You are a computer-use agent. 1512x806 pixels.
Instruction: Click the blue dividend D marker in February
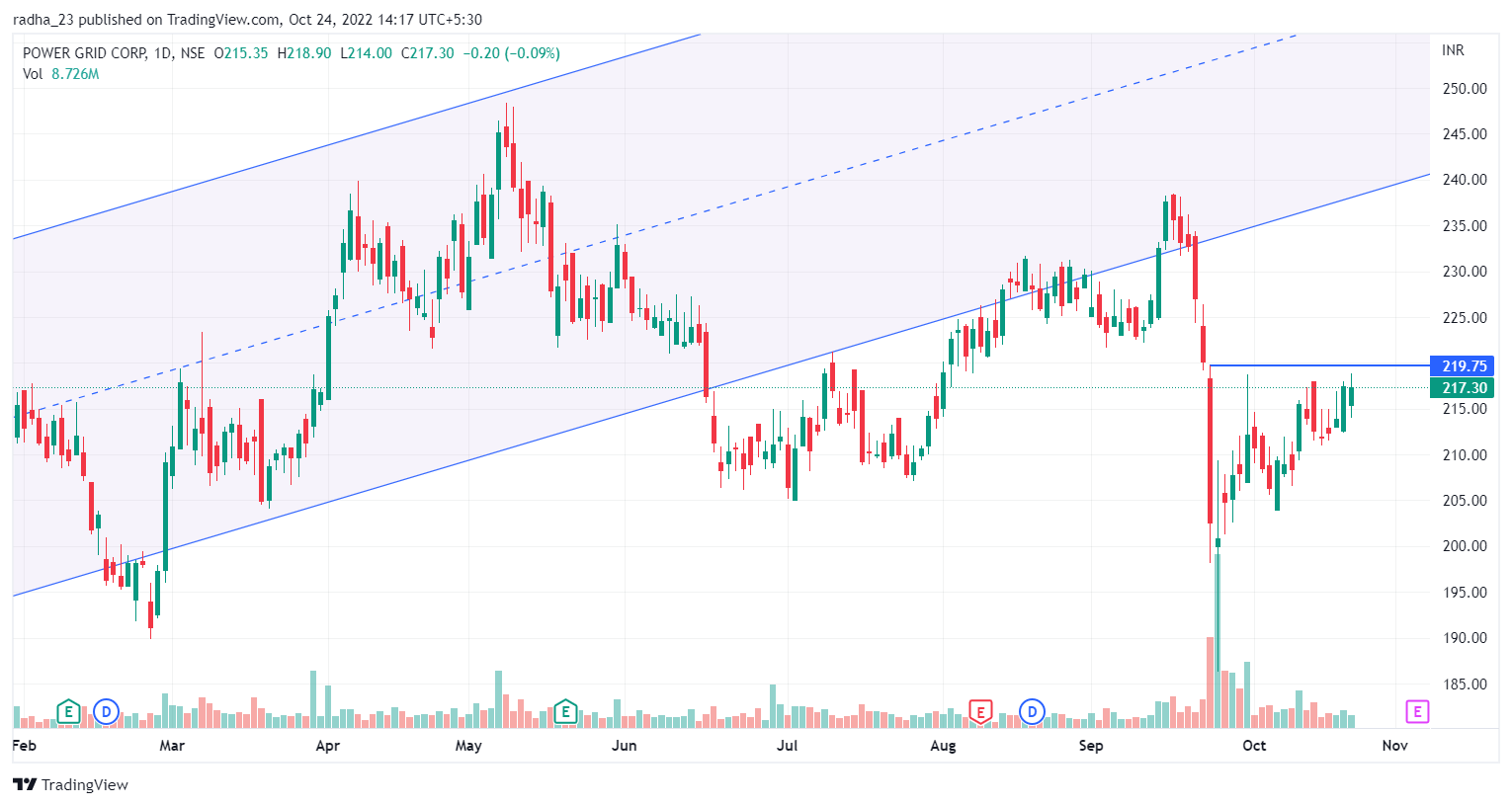(x=106, y=711)
